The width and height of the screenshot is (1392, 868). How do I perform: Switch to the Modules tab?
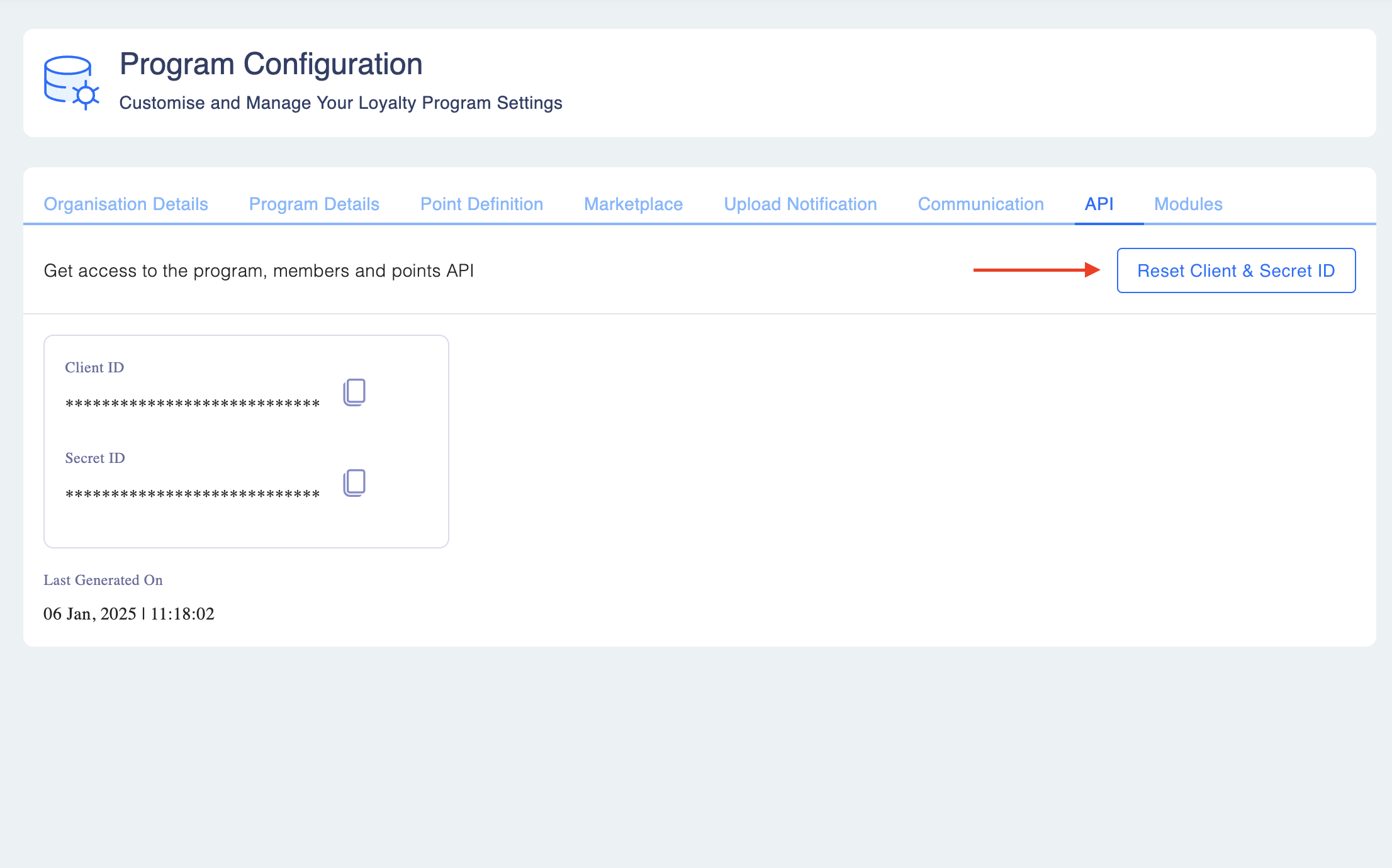1188,204
